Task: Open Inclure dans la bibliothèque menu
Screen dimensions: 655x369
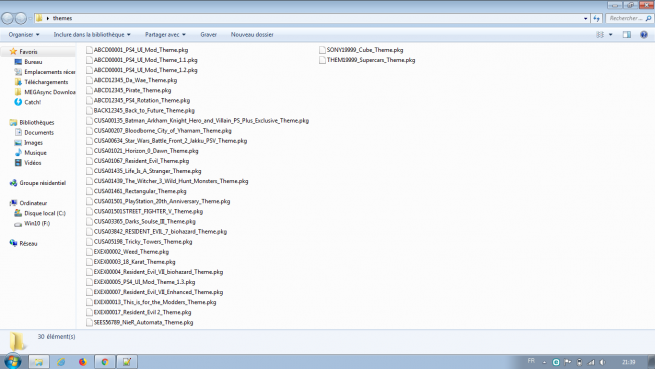Action: click(92, 35)
